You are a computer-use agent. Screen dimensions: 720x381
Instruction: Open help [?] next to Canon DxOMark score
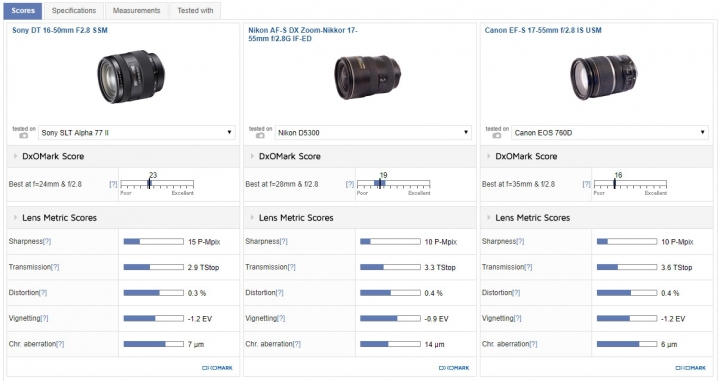pos(586,184)
